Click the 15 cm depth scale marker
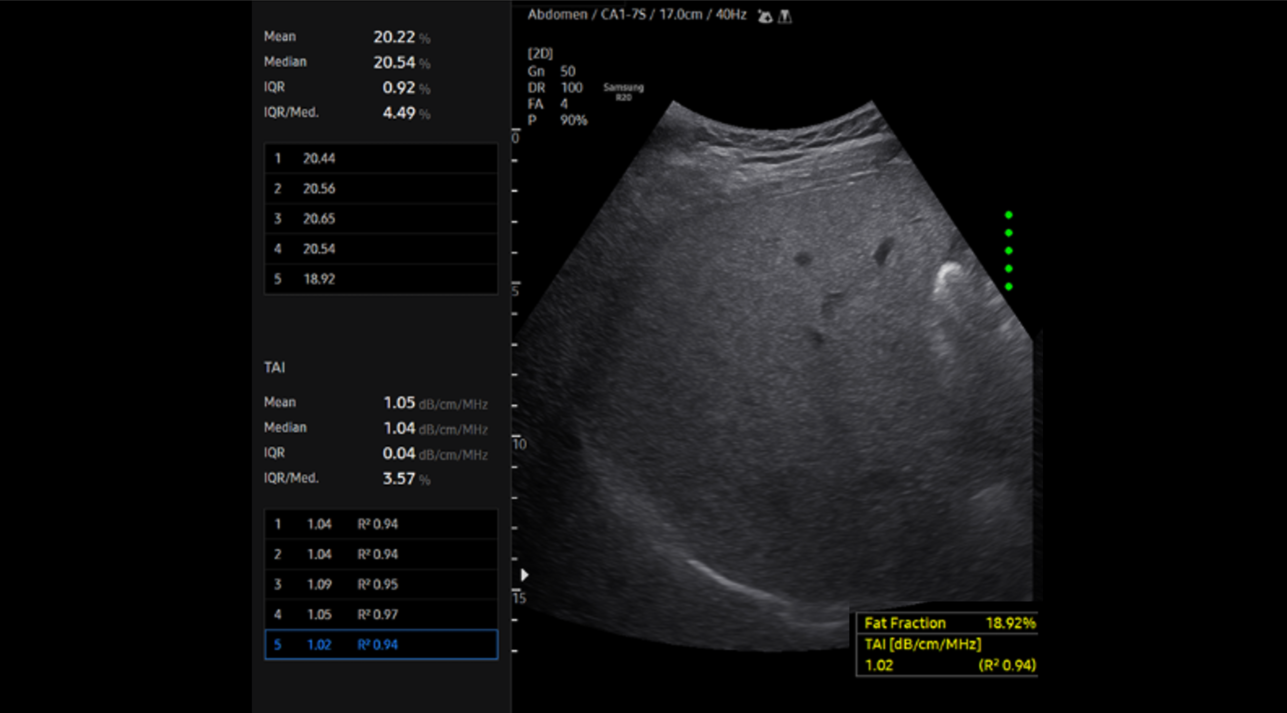This screenshot has height=713, width=1287. click(519, 597)
